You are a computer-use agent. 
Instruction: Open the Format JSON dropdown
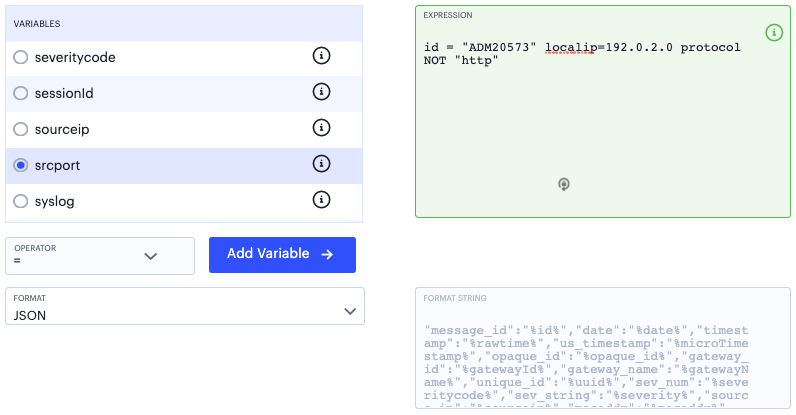185,306
